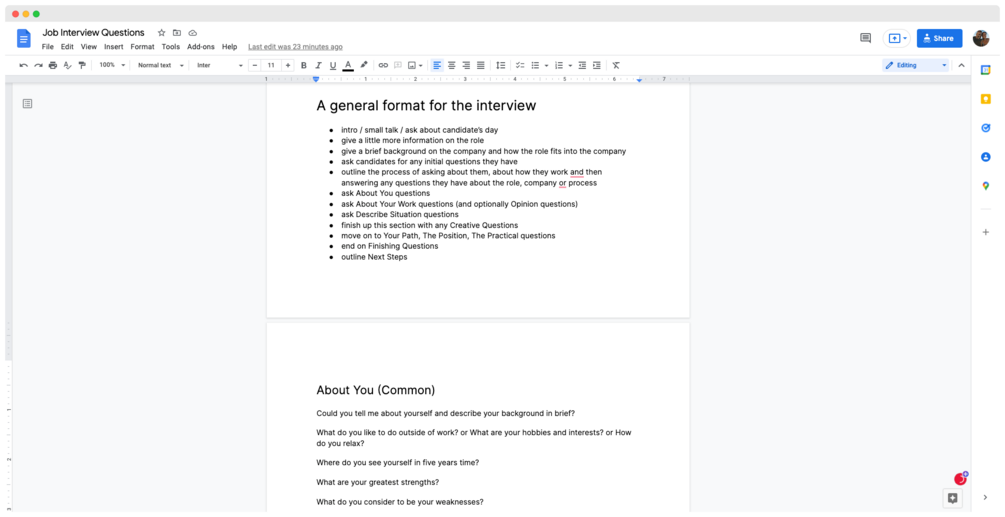
Task: Open the Add-ons menu
Action: (x=201, y=47)
